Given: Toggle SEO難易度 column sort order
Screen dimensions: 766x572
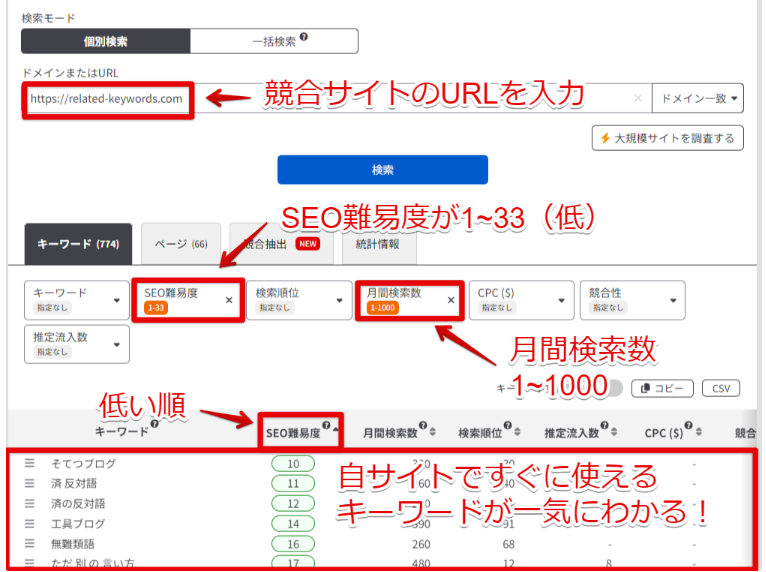Looking at the screenshot, I should coord(334,431).
